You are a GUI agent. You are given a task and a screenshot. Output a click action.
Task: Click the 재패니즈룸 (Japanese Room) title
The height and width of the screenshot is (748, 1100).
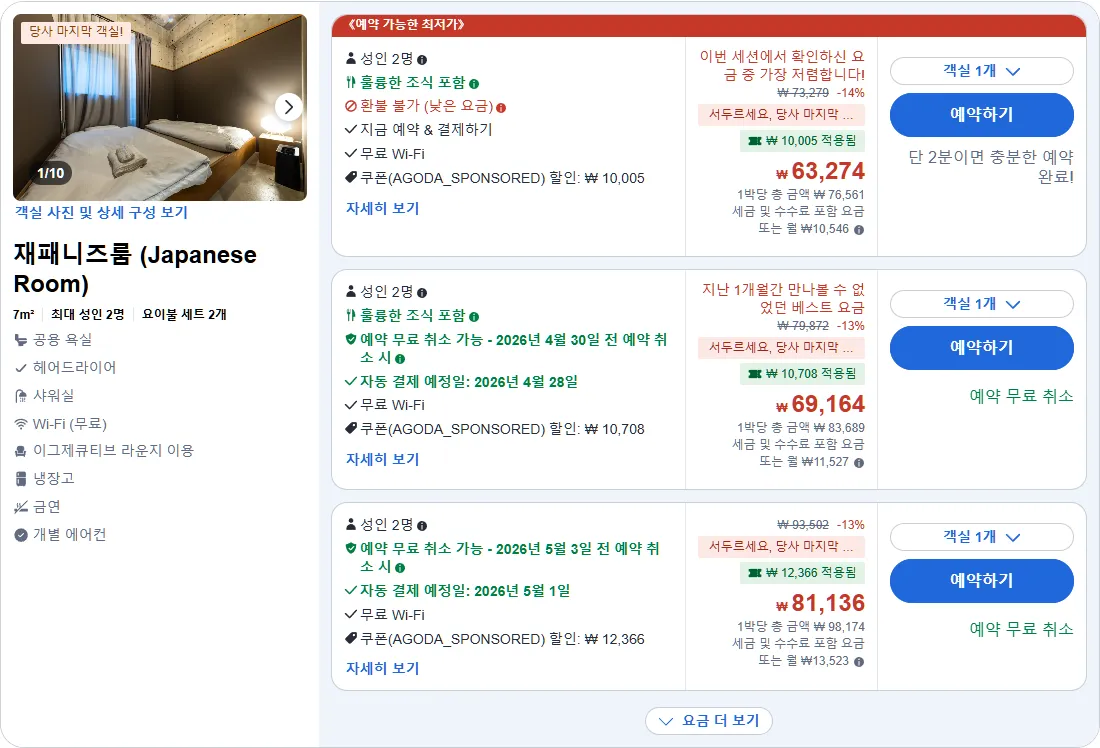click(135, 269)
